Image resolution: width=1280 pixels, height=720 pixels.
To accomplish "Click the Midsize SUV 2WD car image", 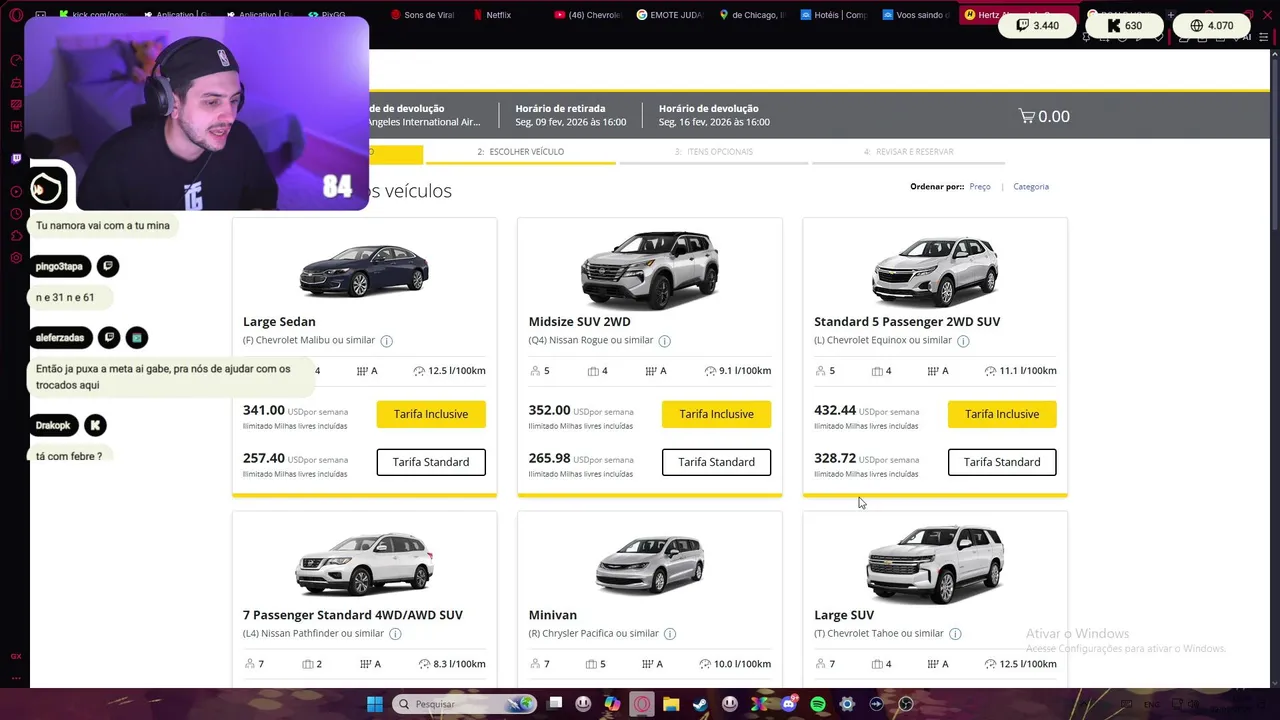I will [x=650, y=269].
